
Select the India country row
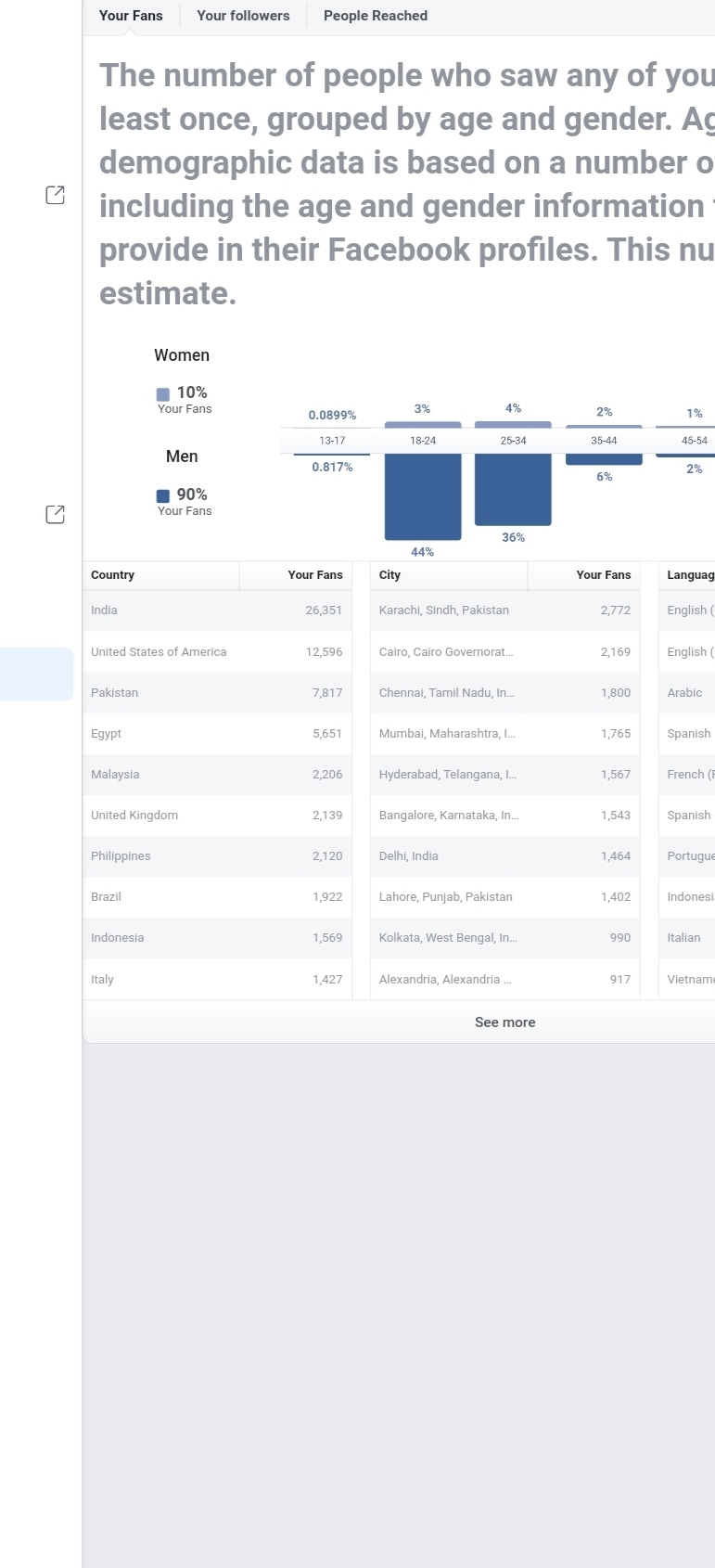tap(216, 610)
